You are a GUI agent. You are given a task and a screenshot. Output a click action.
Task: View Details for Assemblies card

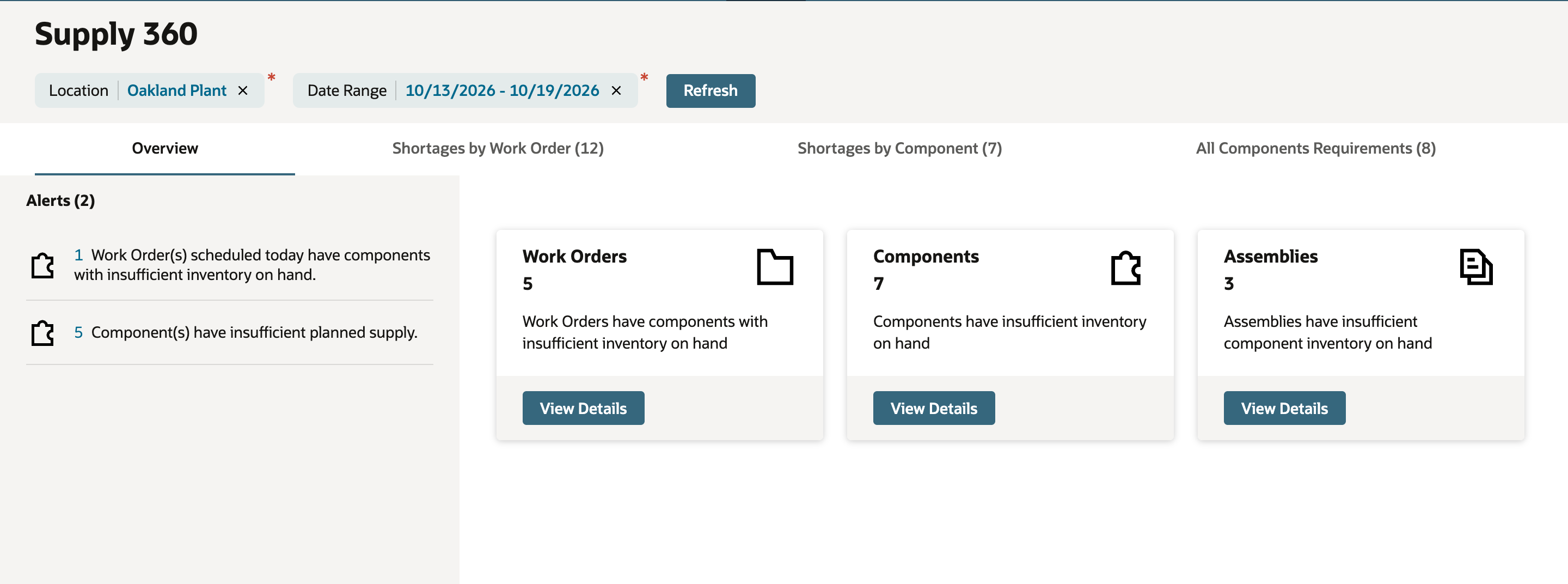tap(1284, 408)
